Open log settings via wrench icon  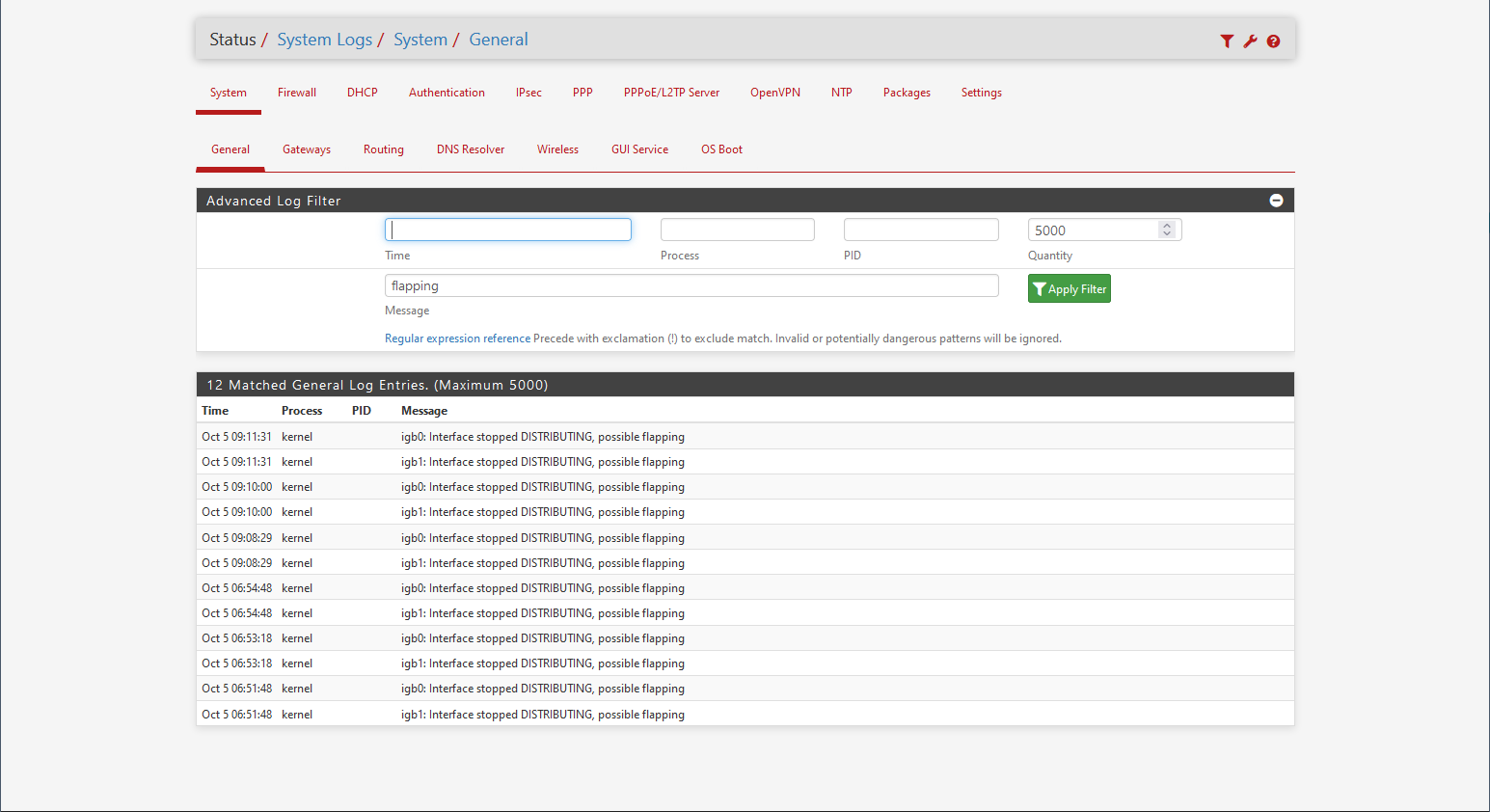tap(1250, 41)
